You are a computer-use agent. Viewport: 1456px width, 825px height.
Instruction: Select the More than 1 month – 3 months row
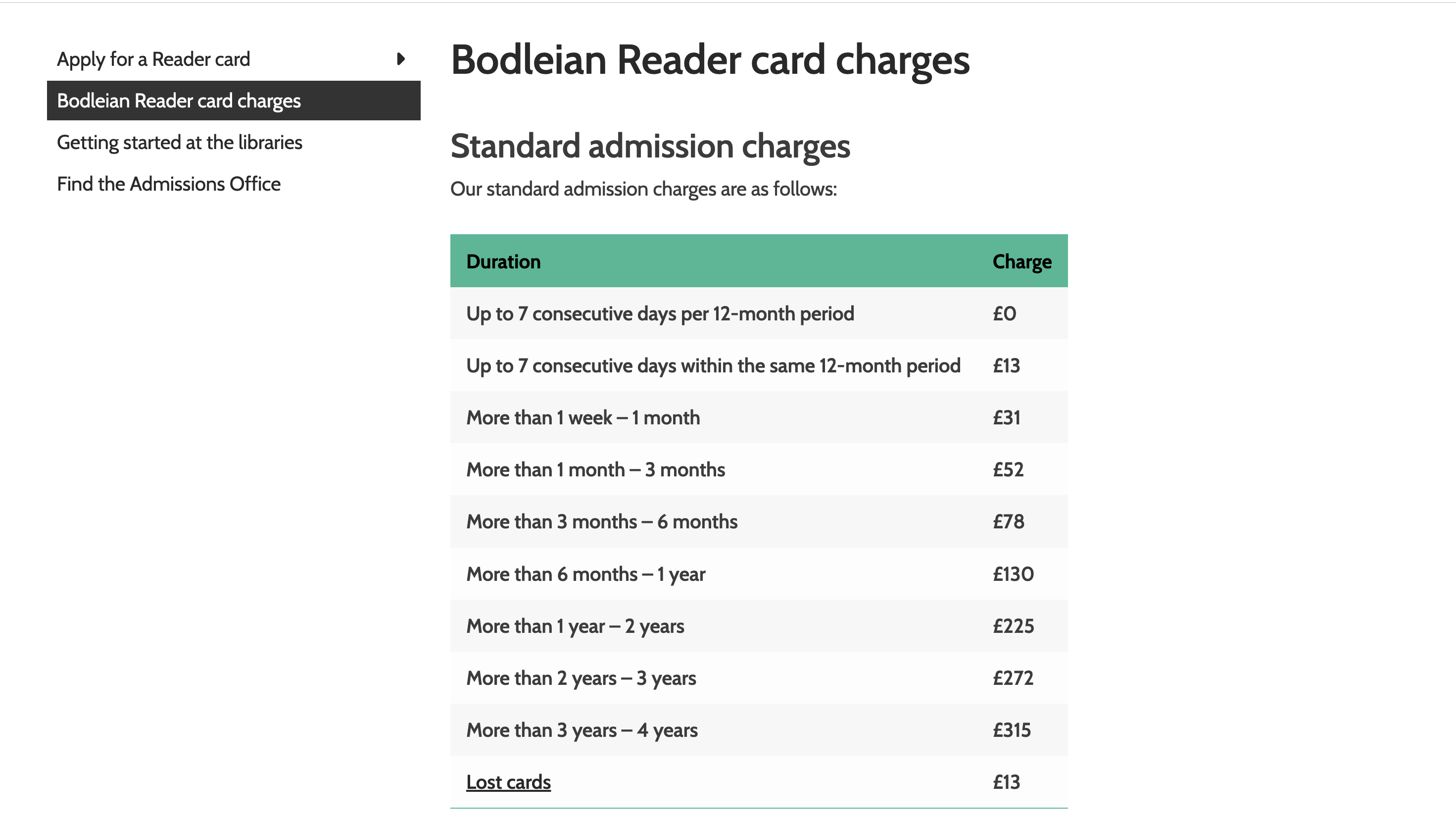point(759,470)
